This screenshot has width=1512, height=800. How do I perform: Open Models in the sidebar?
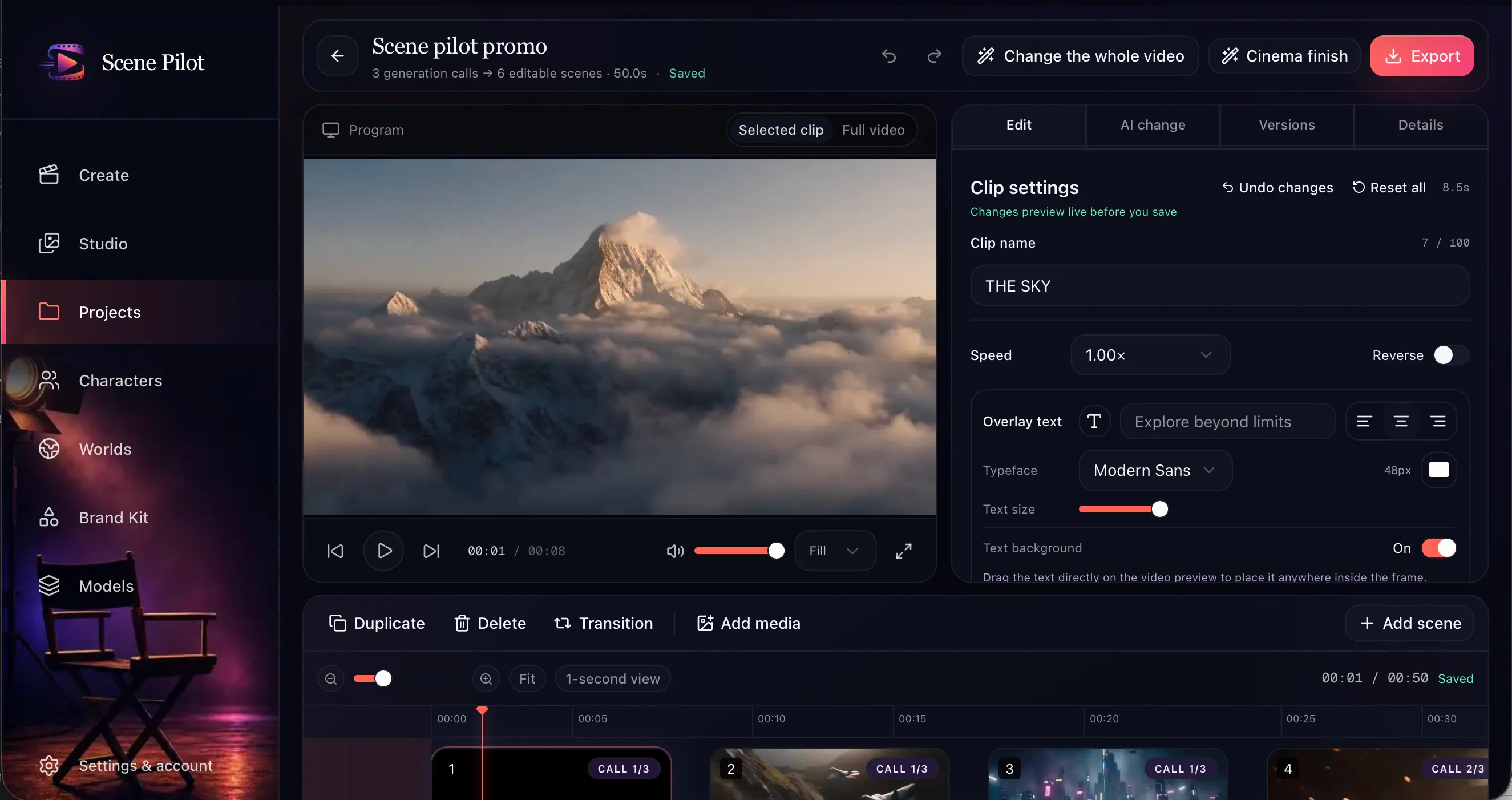[140, 586]
